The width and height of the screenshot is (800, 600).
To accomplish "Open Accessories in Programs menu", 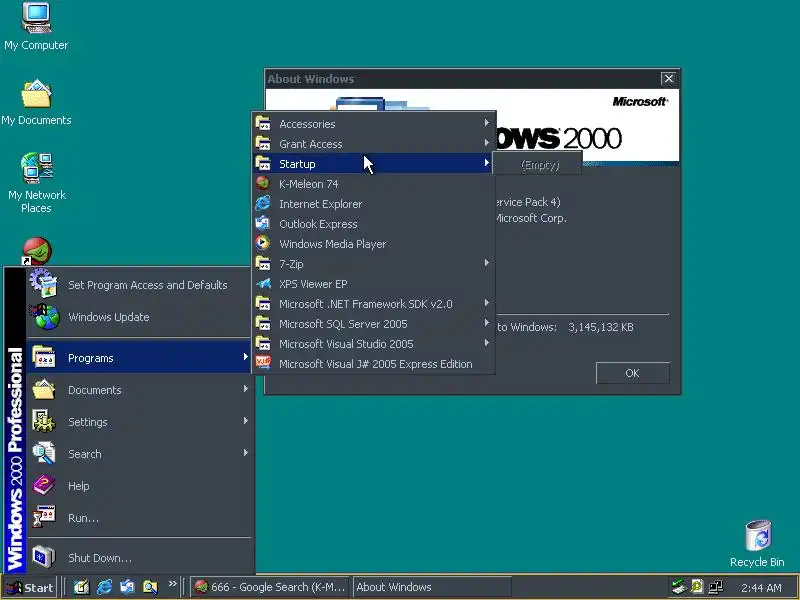I will click(x=373, y=123).
